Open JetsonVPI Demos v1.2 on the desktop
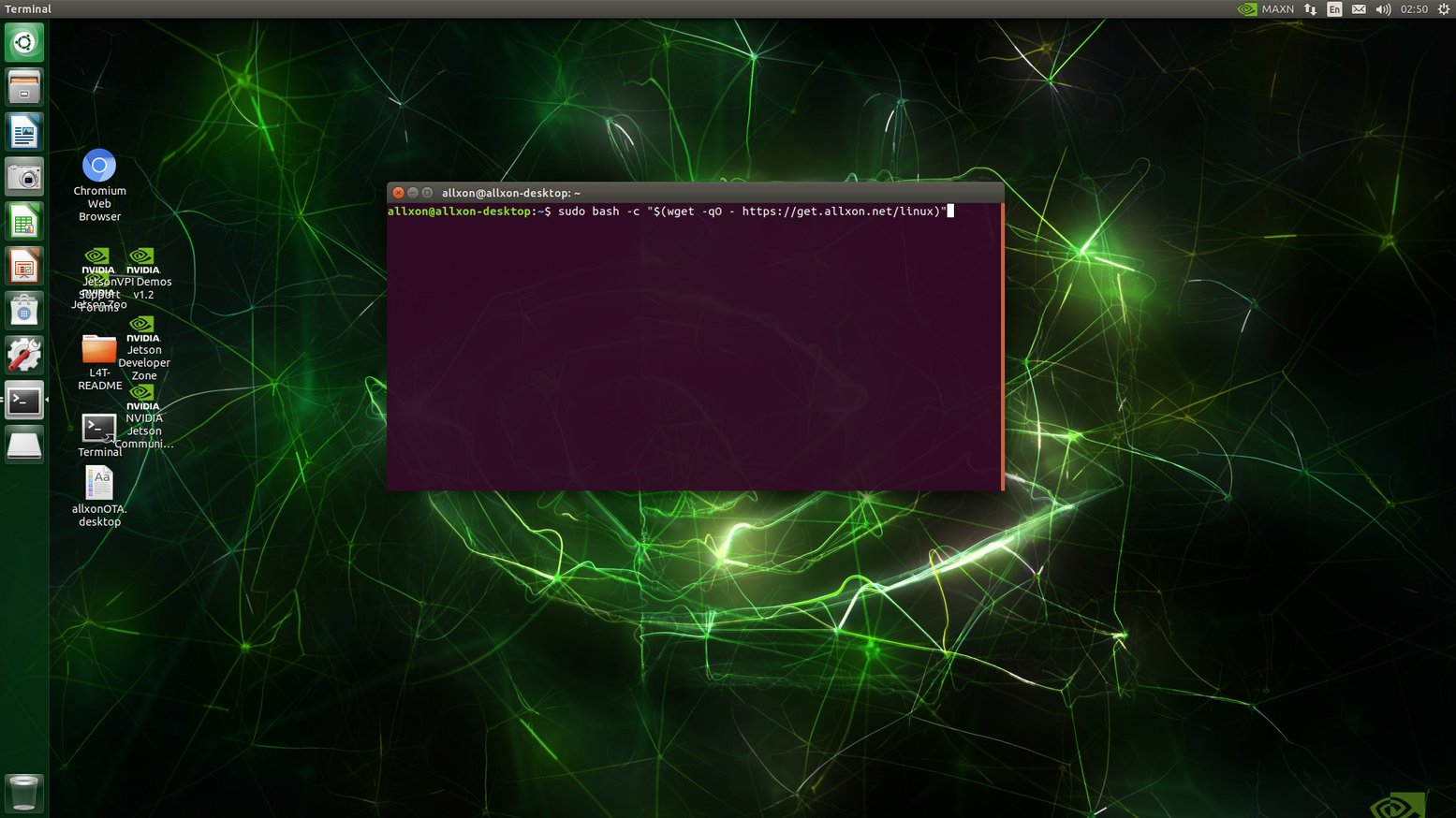1456x818 pixels. pos(142,256)
